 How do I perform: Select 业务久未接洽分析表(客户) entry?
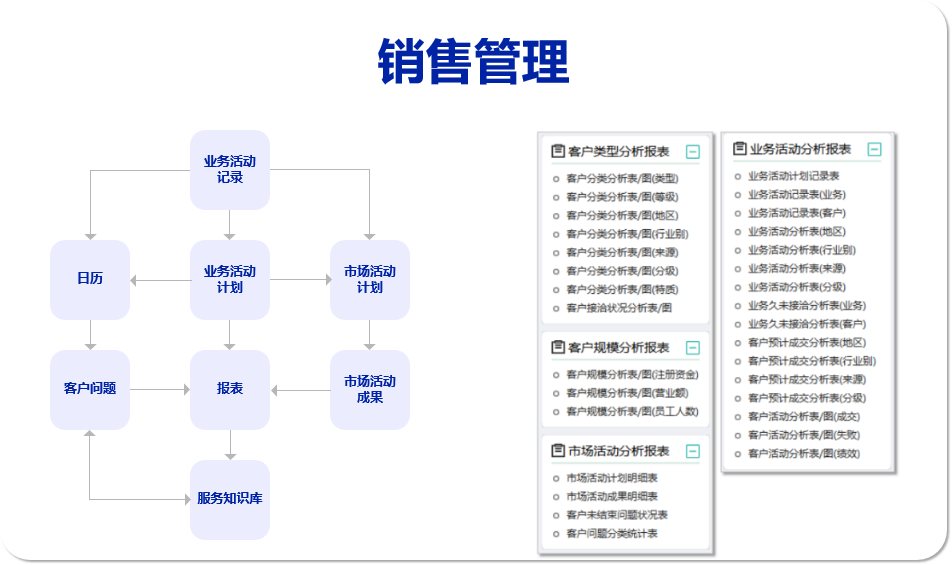pyautogui.click(x=807, y=324)
